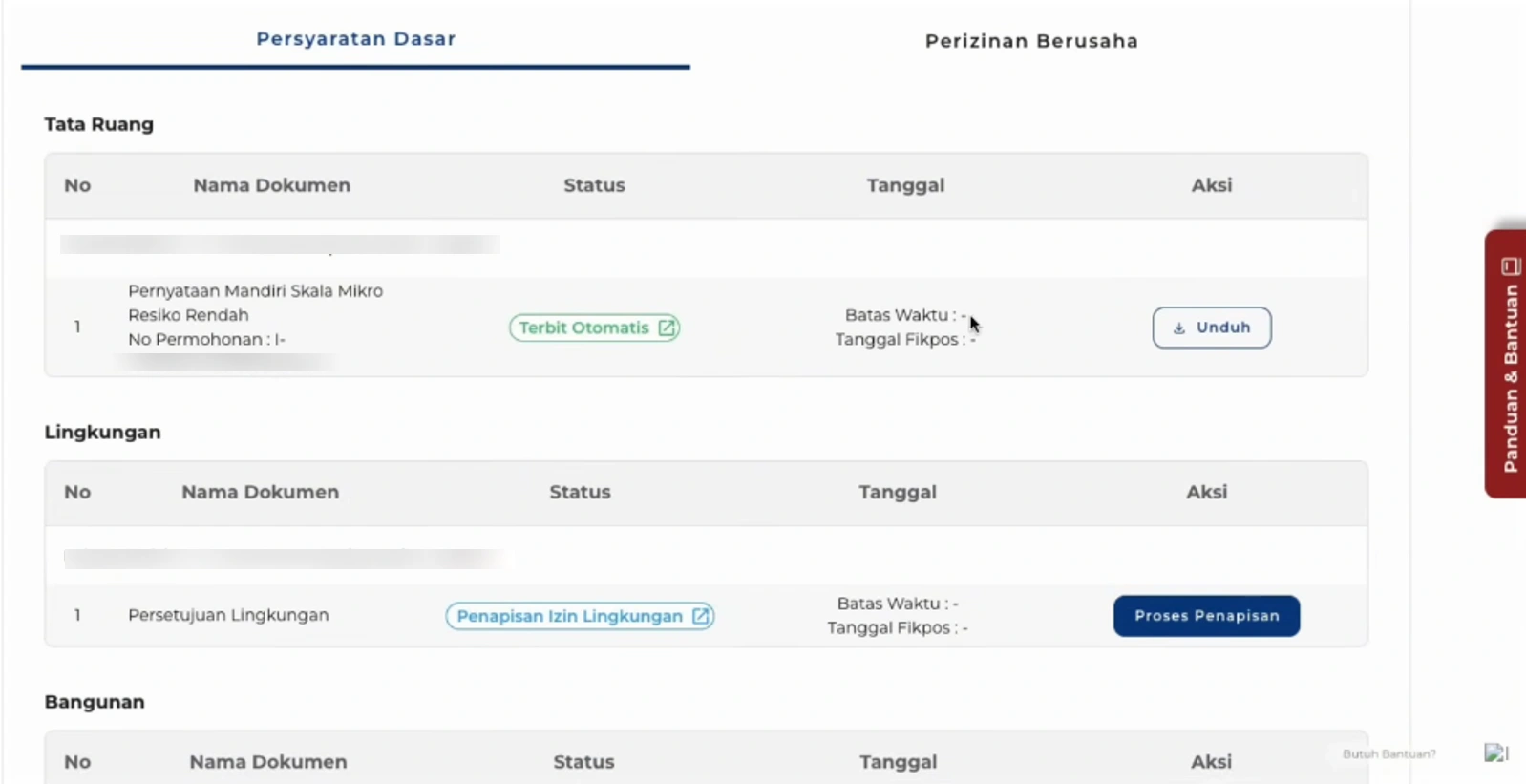
Task: Click the Bangunan section heading
Action: point(95,702)
